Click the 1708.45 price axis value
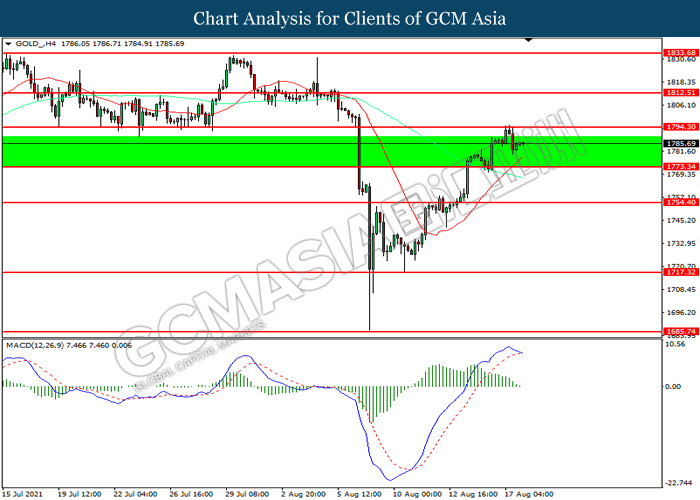Screen dimensions: 700x500 681,290
